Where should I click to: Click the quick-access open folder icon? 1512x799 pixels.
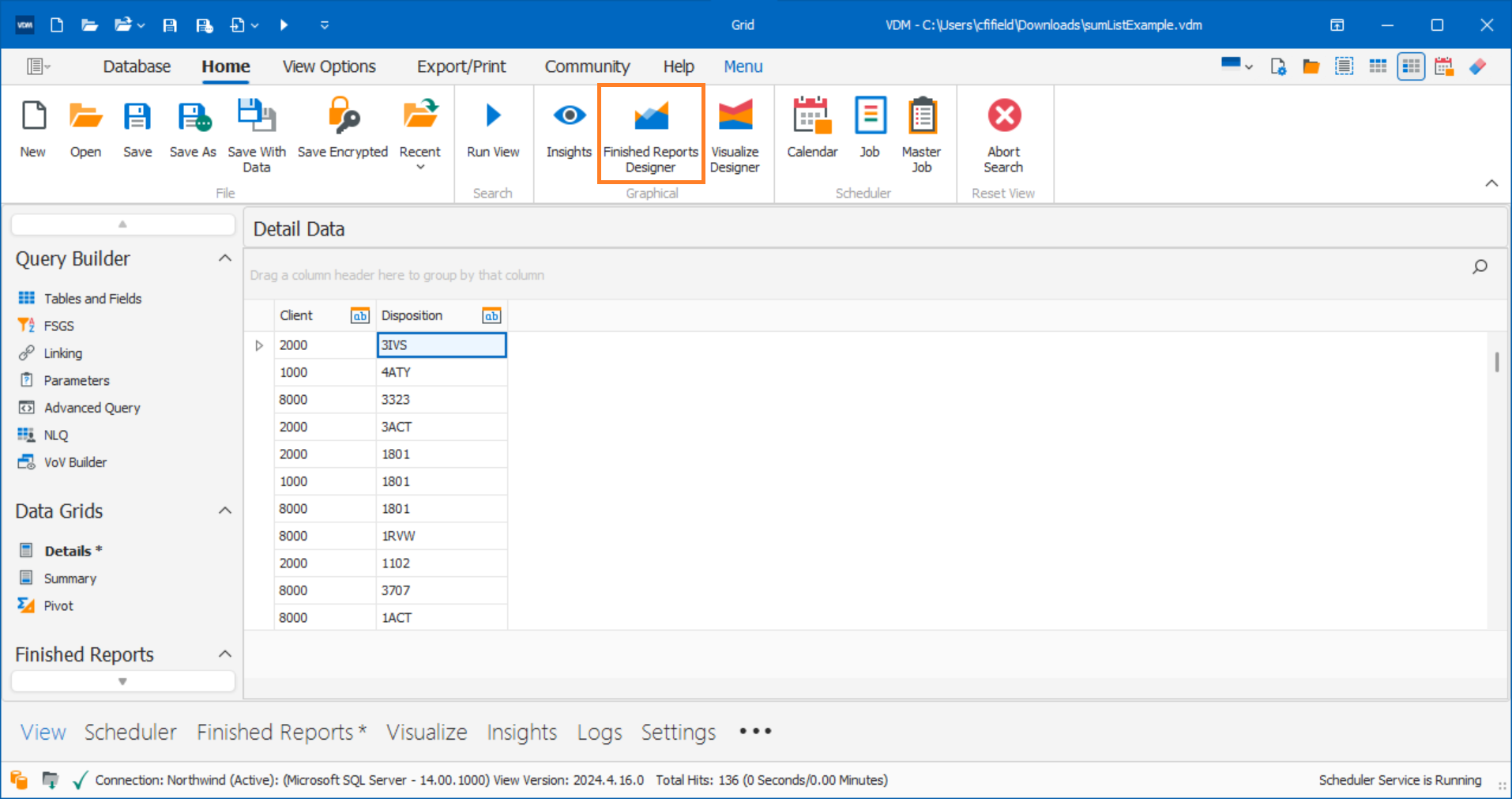click(x=89, y=25)
